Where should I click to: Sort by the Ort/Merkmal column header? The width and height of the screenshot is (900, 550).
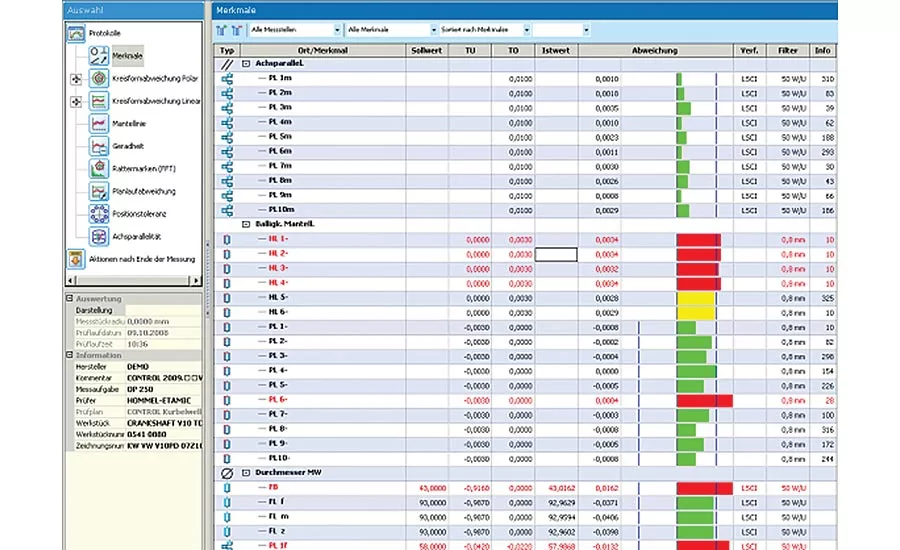tap(323, 51)
